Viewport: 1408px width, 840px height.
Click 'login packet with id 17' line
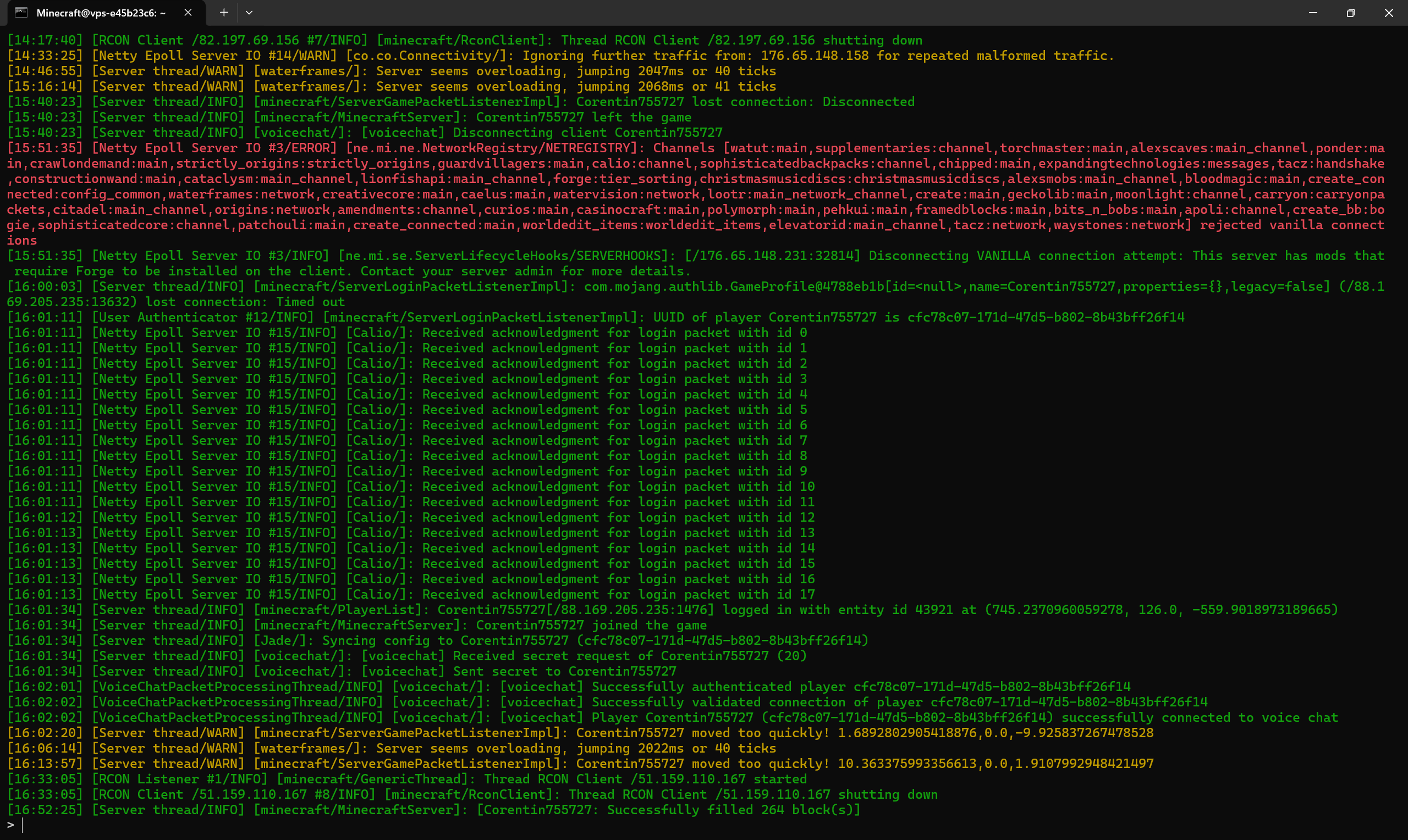pyautogui.click(x=411, y=594)
